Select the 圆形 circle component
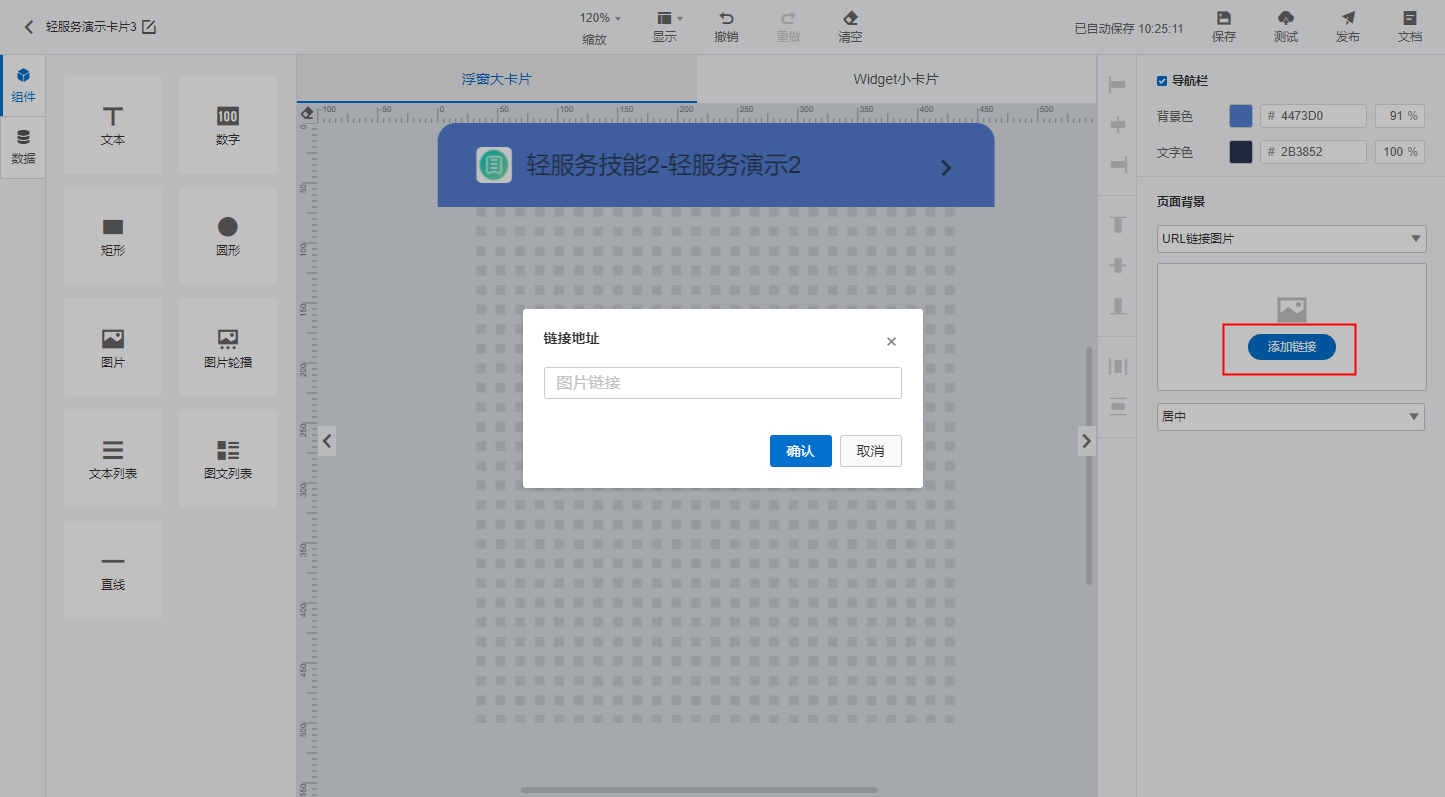 [228, 236]
